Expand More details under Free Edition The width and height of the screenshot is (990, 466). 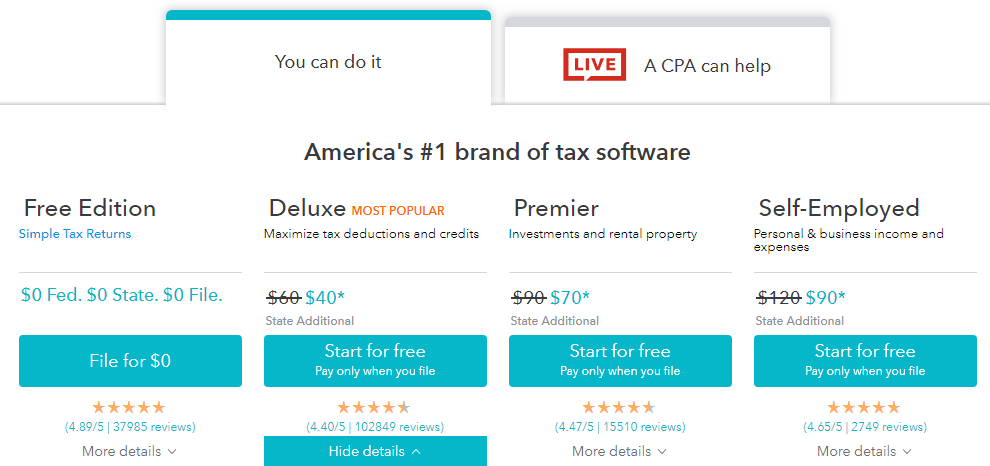[x=129, y=451]
